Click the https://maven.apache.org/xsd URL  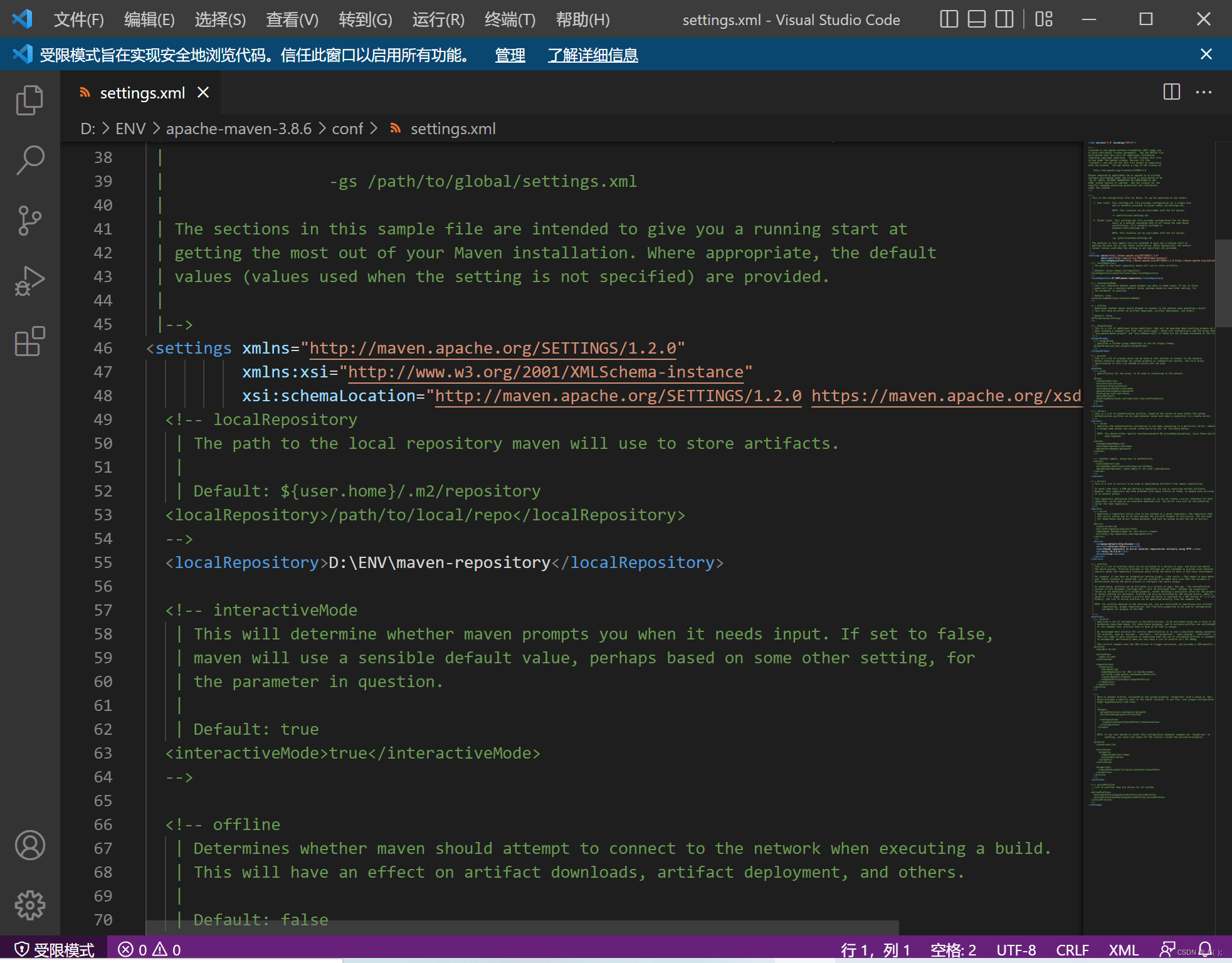click(946, 396)
